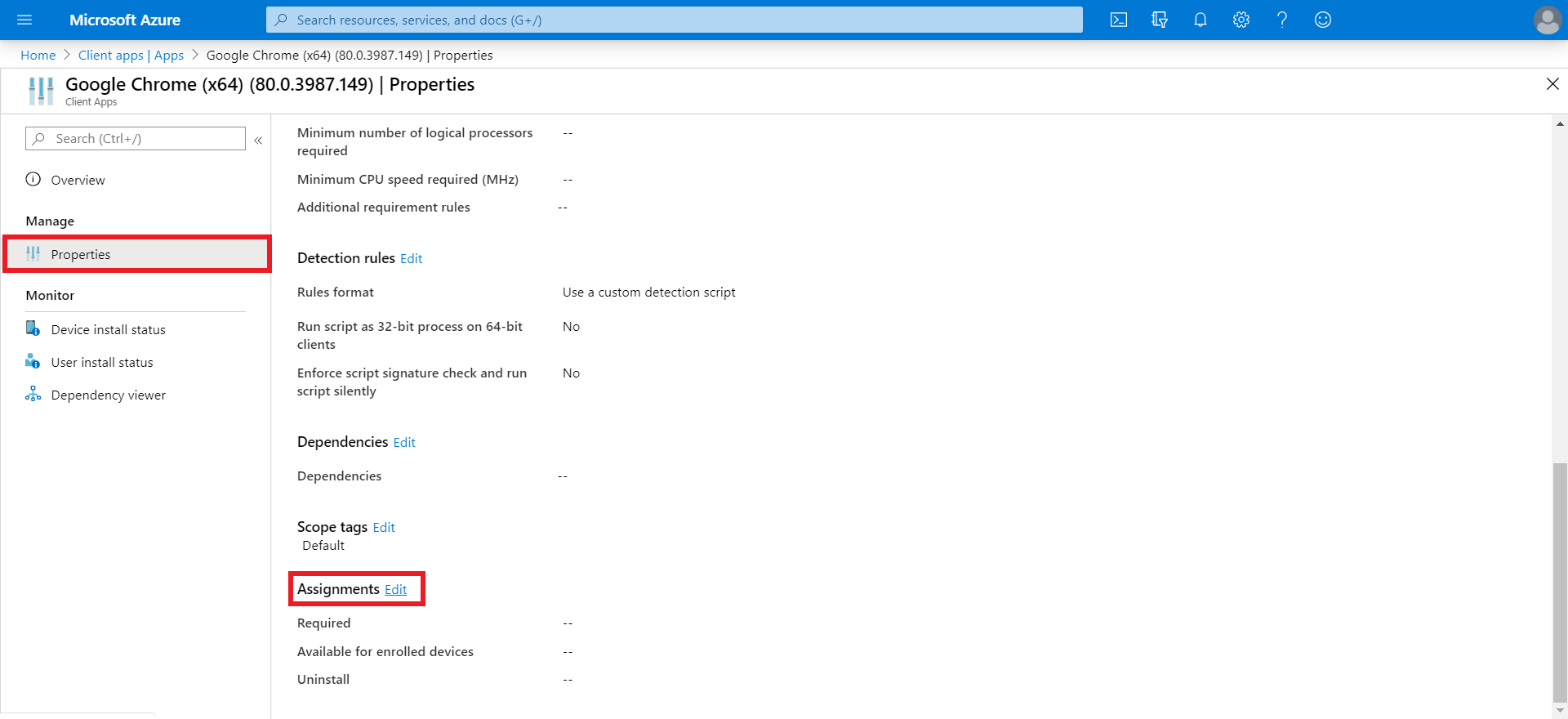This screenshot has width=1568, height=719.
Task: Click the Microsoft Azure title
Action: (125, 20)
